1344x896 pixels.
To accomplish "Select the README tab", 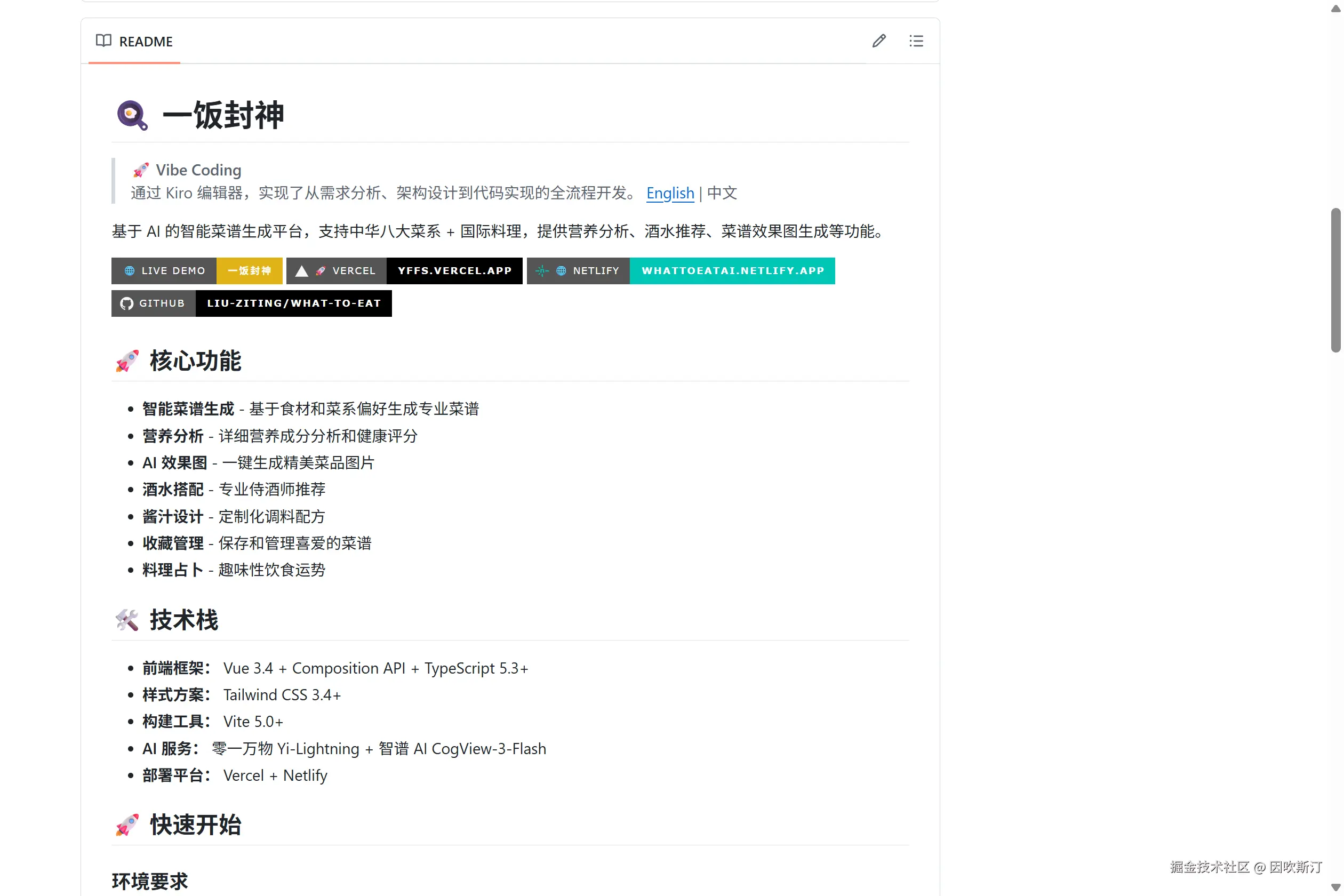I will pyautogui.click(x=135, y=41).
